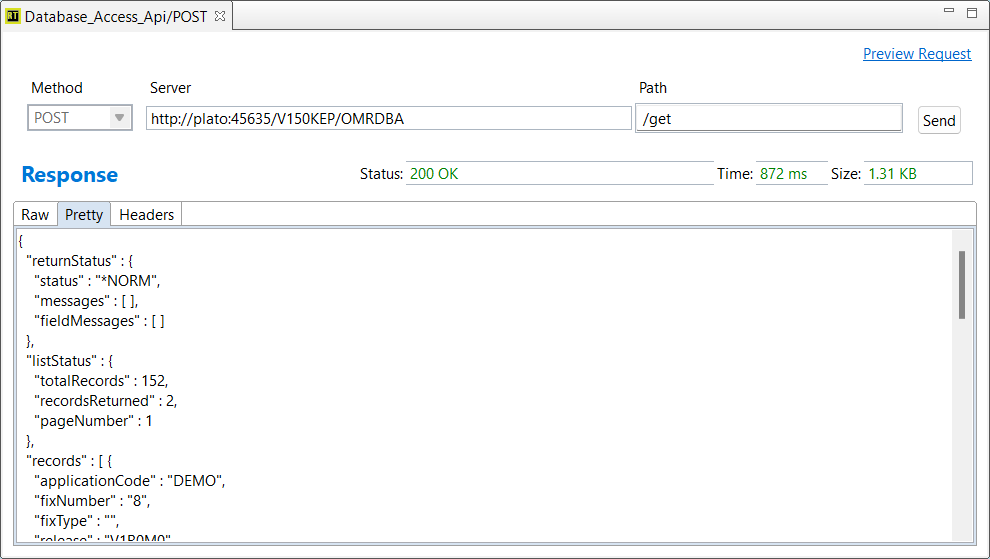The image size is (990, 559).
Task: Open the Preview Request link
Action: tap(916, 54)
